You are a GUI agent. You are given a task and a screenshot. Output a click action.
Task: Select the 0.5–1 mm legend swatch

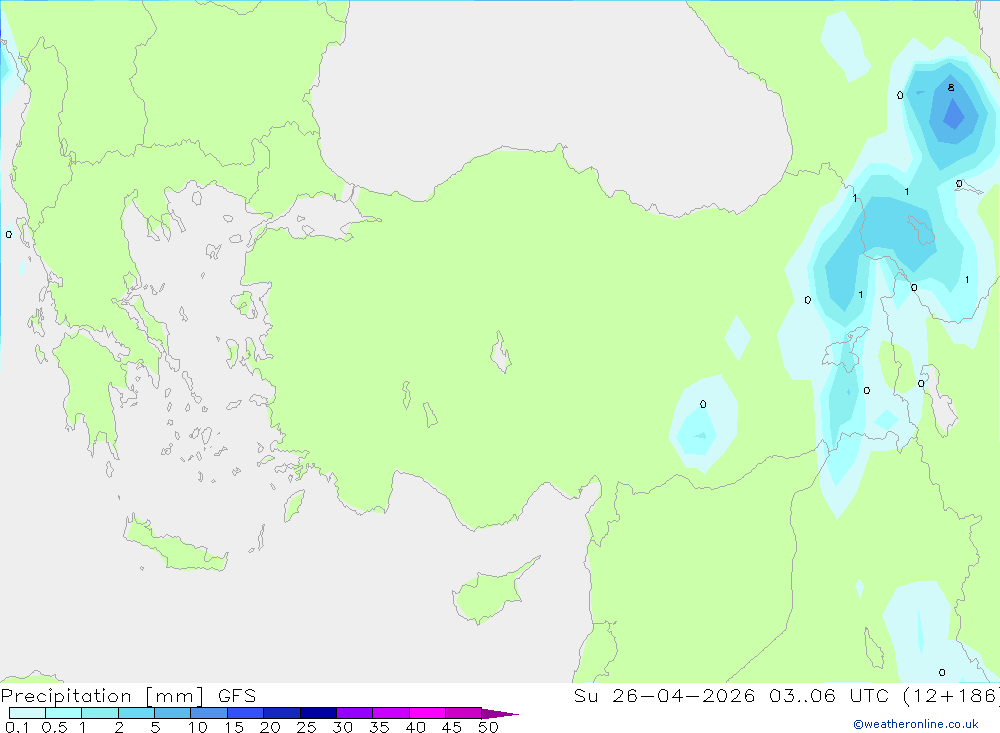(64, 713)
